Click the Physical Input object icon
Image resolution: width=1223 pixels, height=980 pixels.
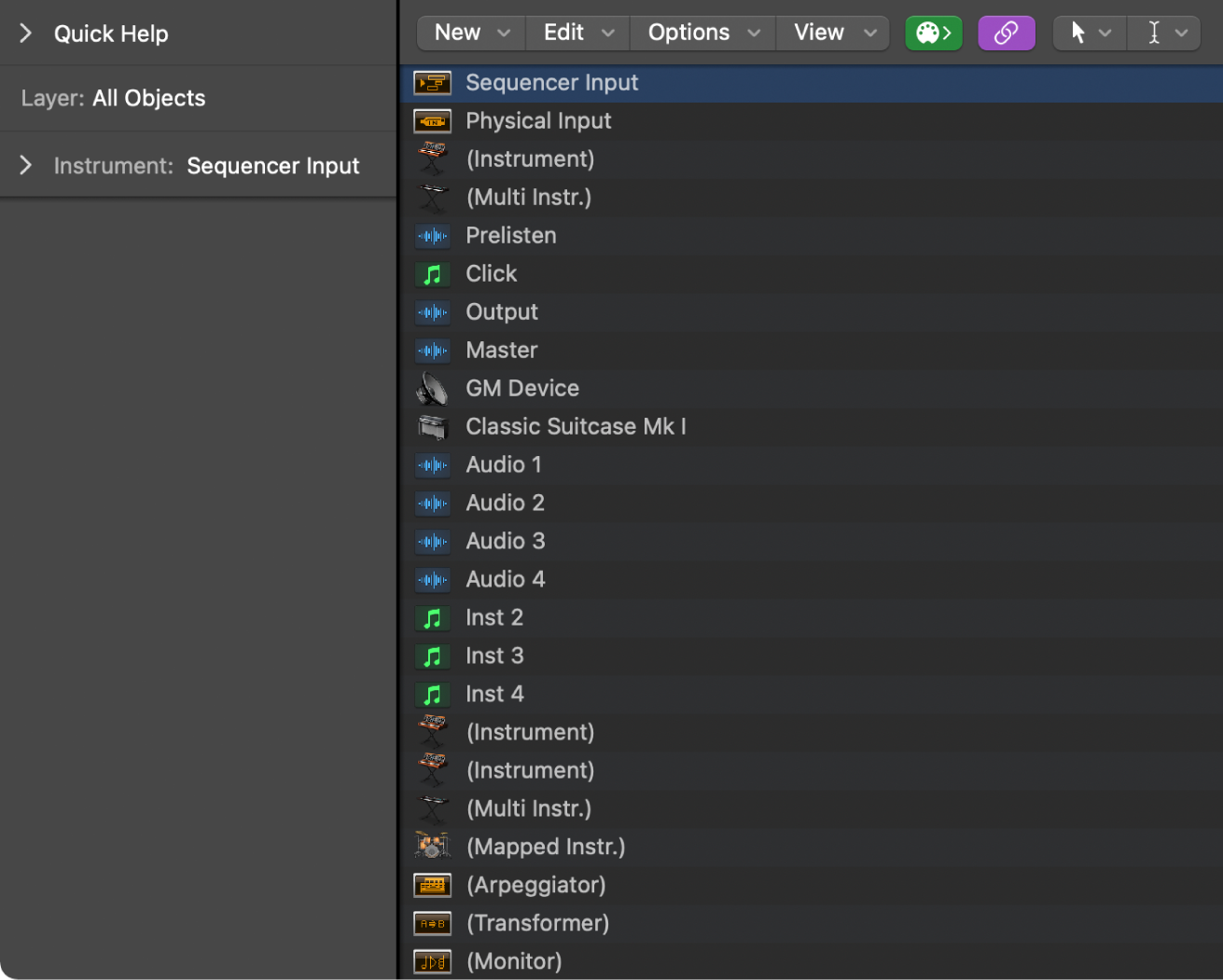click(x=432, y=120)
